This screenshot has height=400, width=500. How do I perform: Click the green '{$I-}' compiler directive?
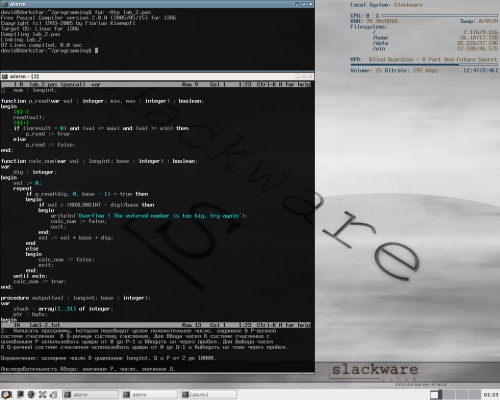(21, 112)
